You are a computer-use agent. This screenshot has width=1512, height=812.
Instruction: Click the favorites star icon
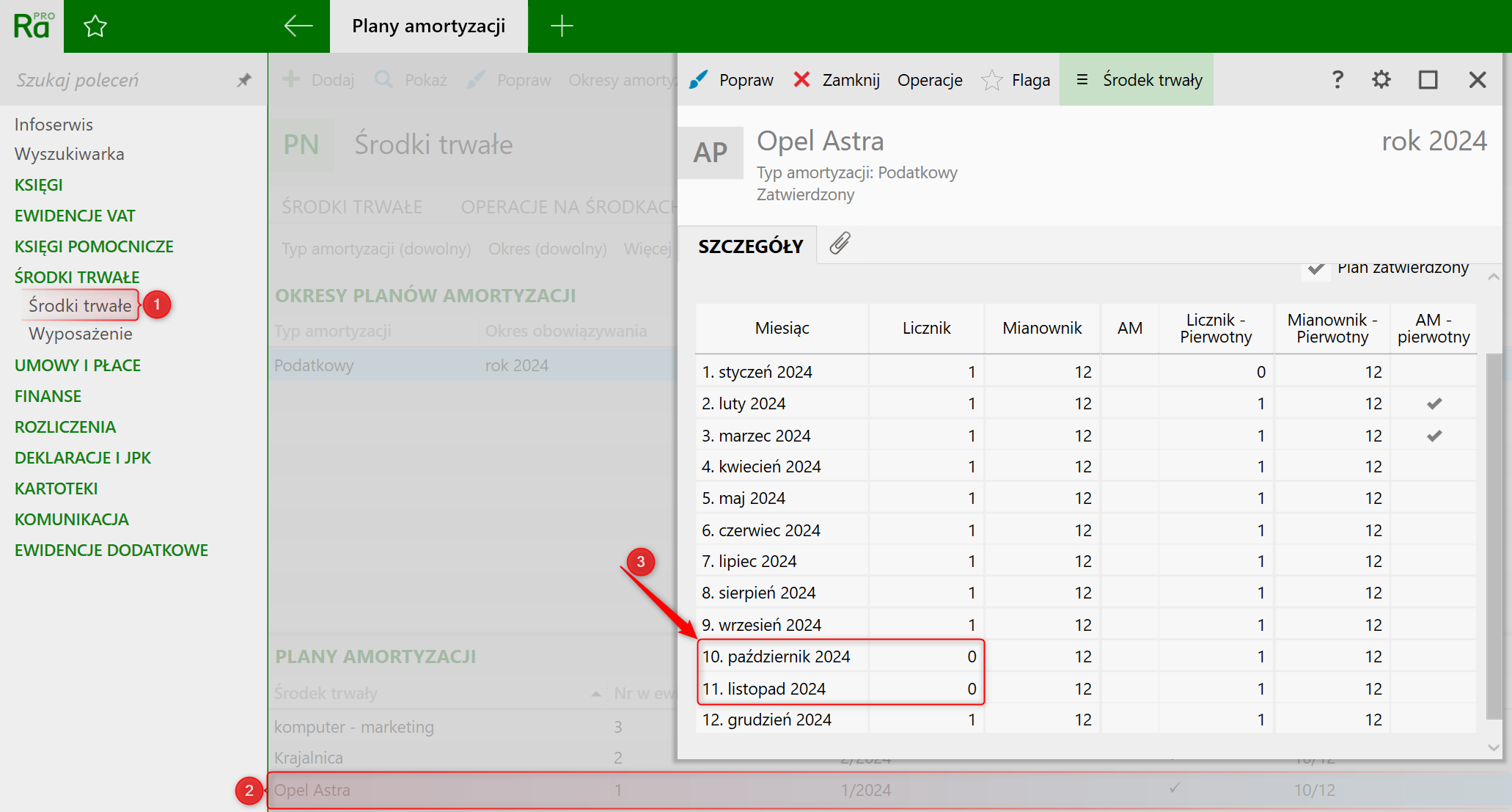coord(95,27)
